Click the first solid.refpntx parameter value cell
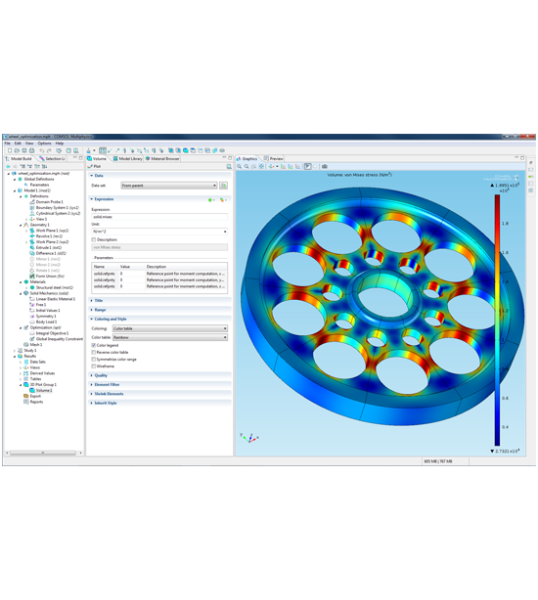The width and height of the screenshot is (538, 600). 132,274
